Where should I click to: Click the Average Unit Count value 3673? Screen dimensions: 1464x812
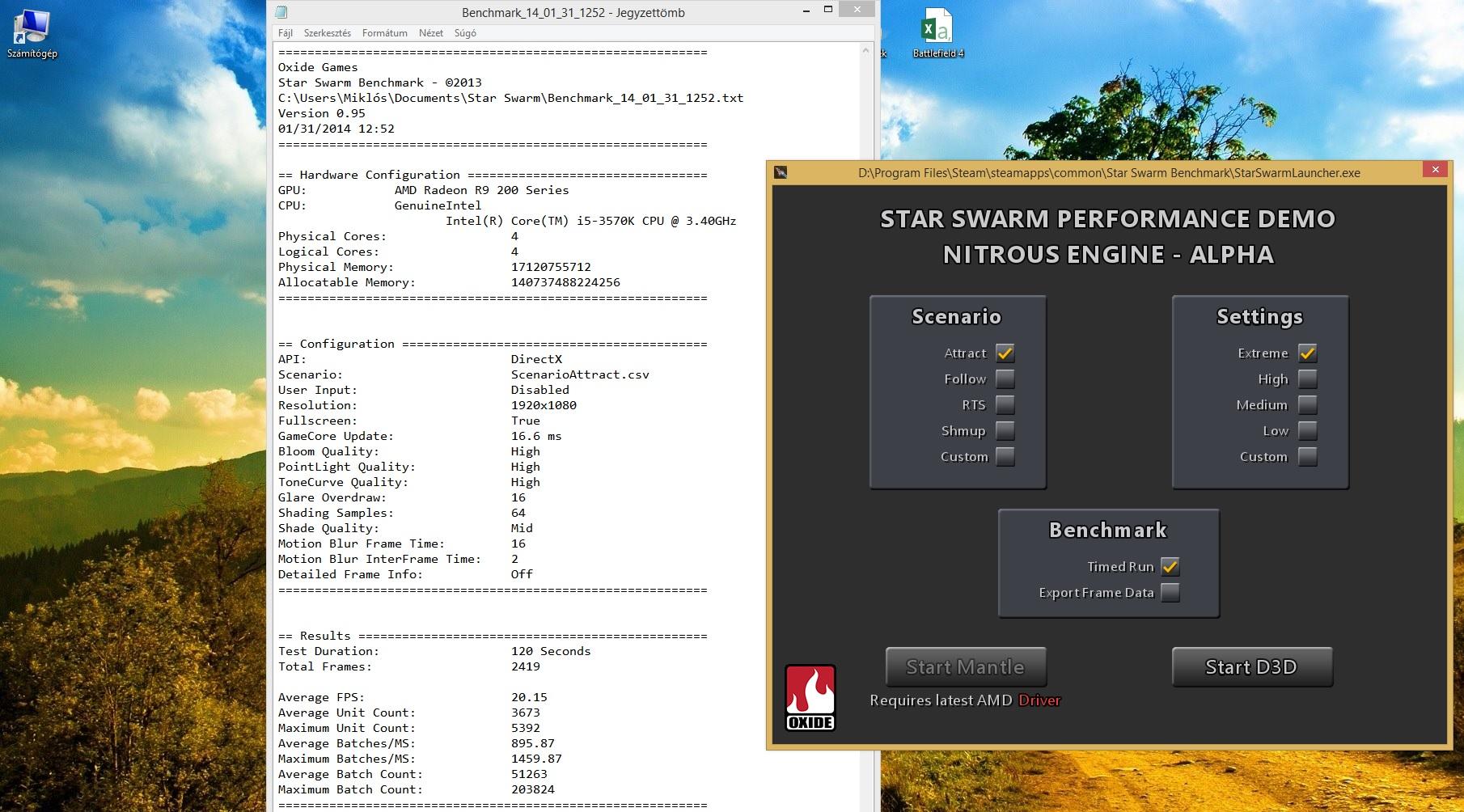526,713
